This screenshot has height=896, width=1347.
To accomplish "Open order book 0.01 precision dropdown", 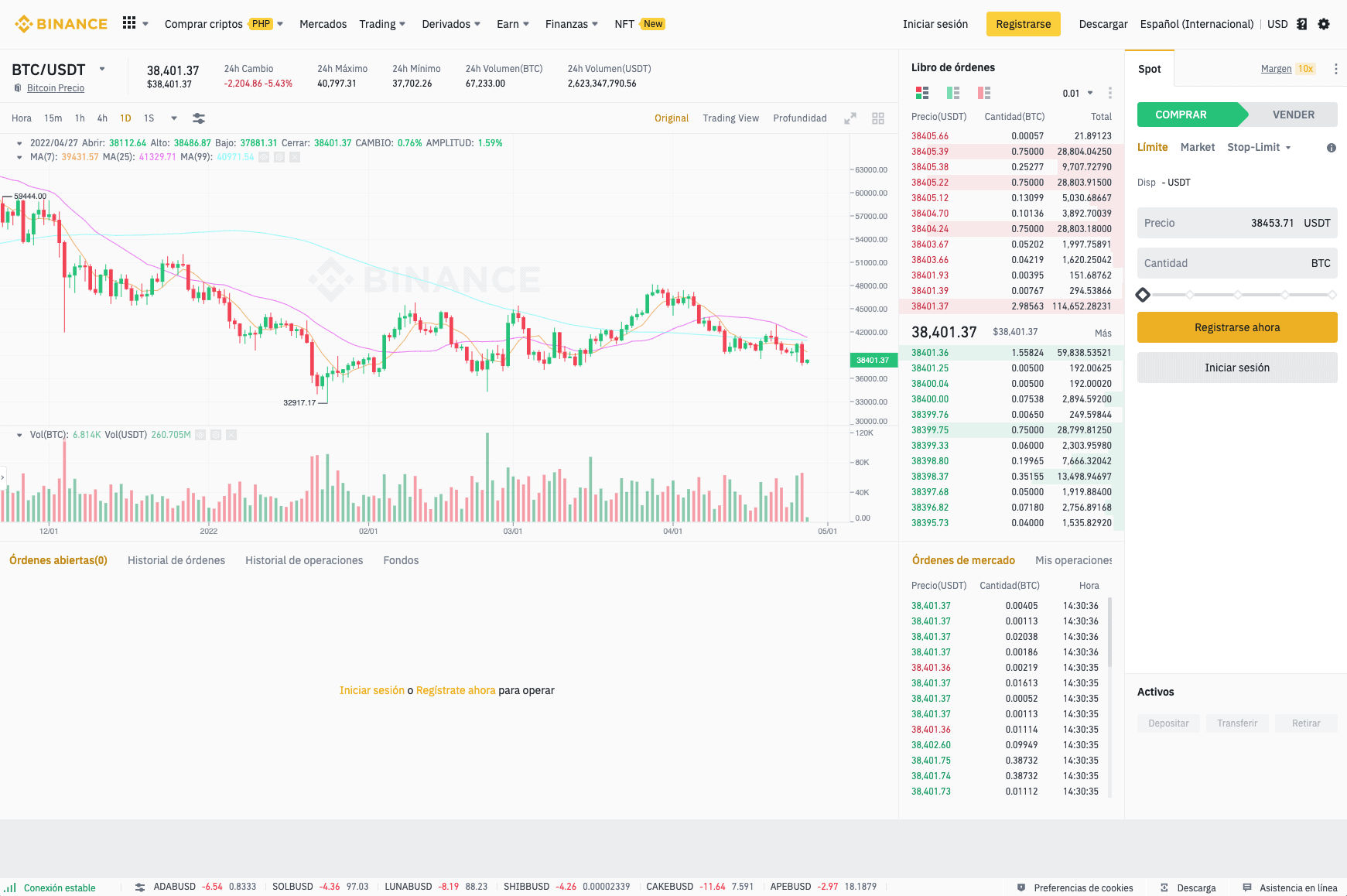I will [1078, 93].
